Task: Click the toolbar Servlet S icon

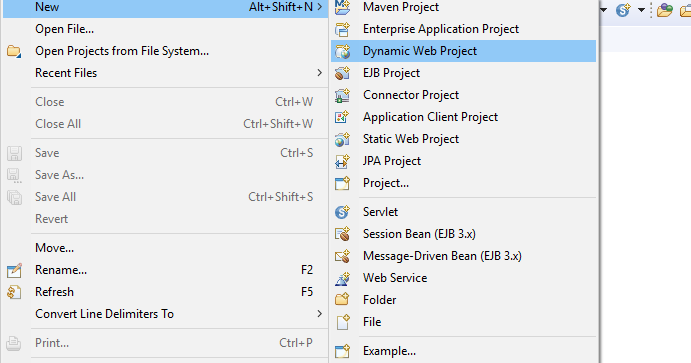Action: click(624, 10)
